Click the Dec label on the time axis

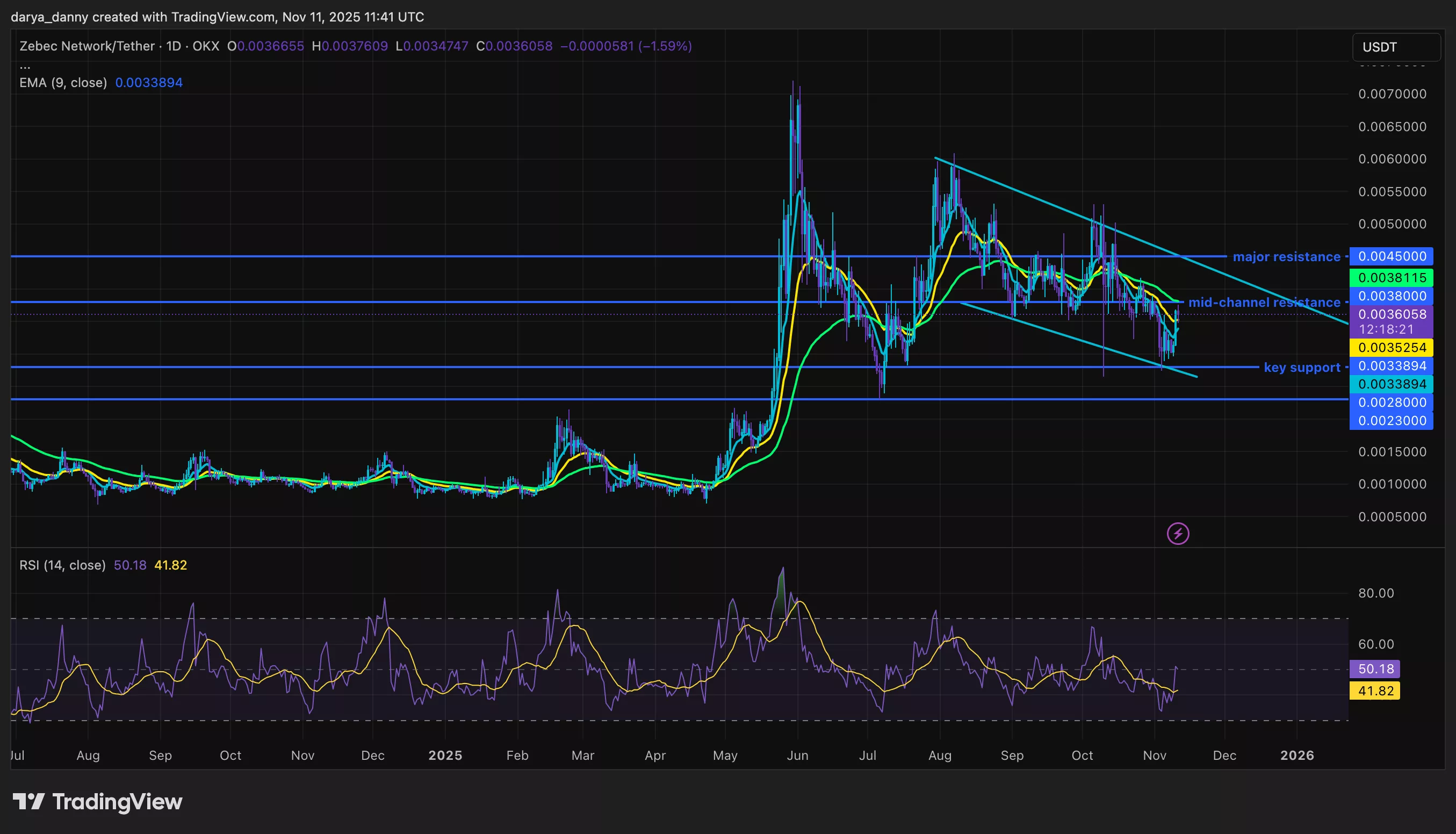coord(1224,756)
